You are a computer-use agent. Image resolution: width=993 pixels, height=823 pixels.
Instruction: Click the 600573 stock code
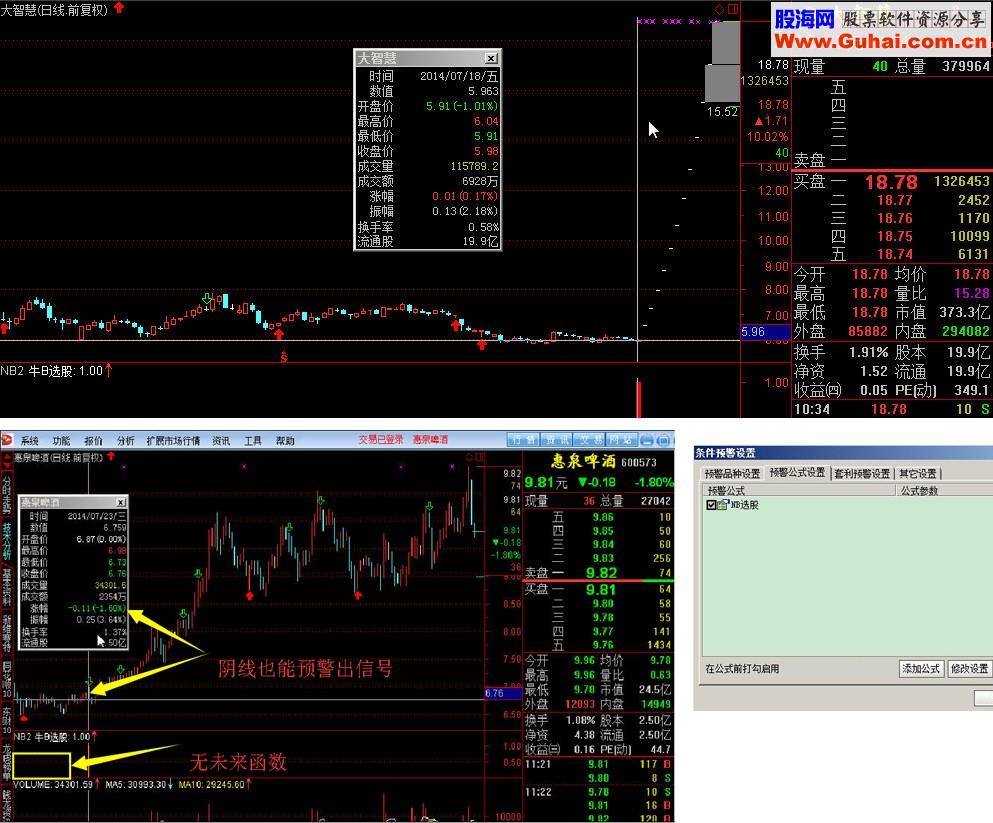tap(638, 463)
